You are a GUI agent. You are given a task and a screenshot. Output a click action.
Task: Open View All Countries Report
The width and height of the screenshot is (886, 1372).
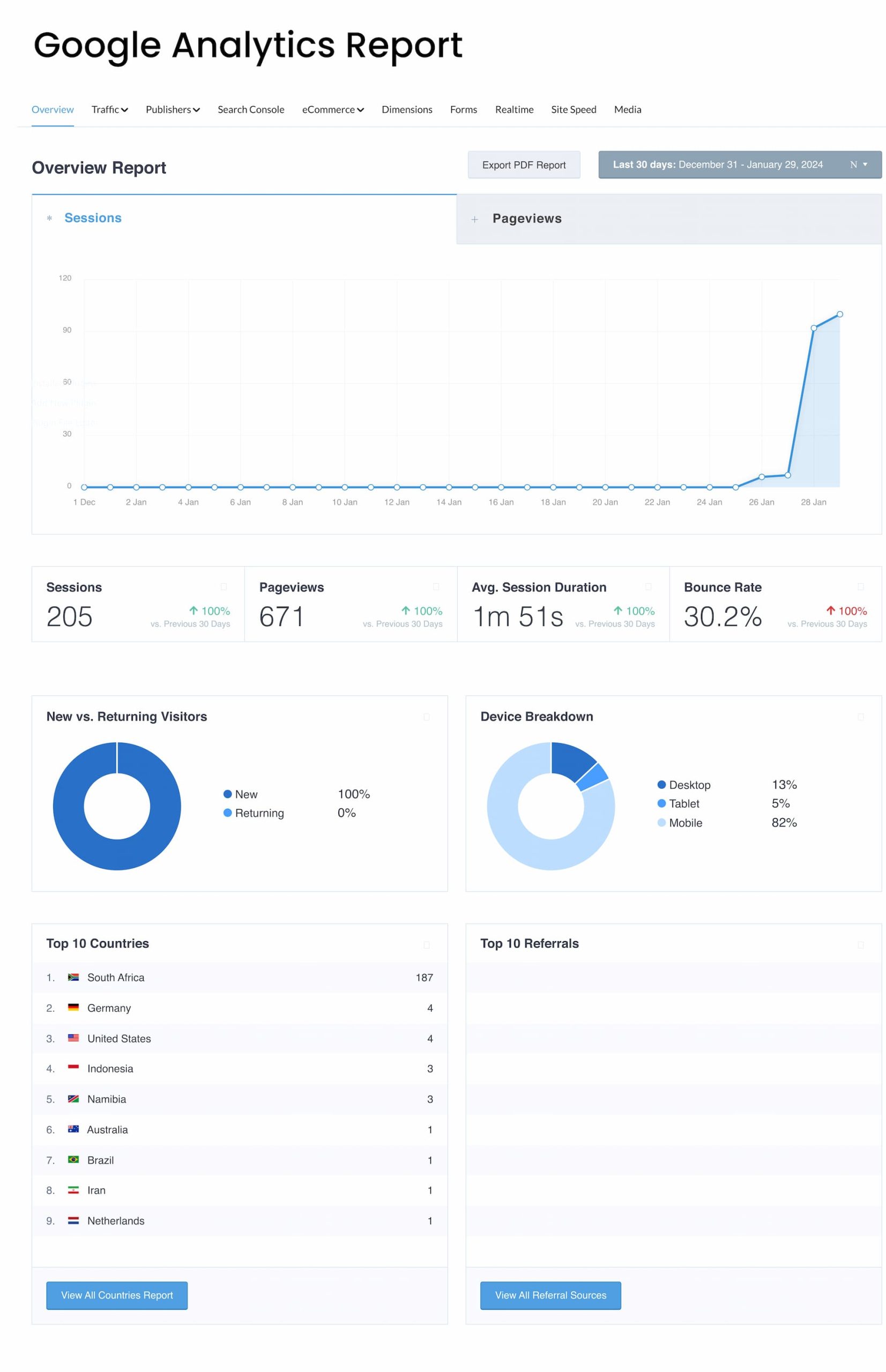(117, 1295)
